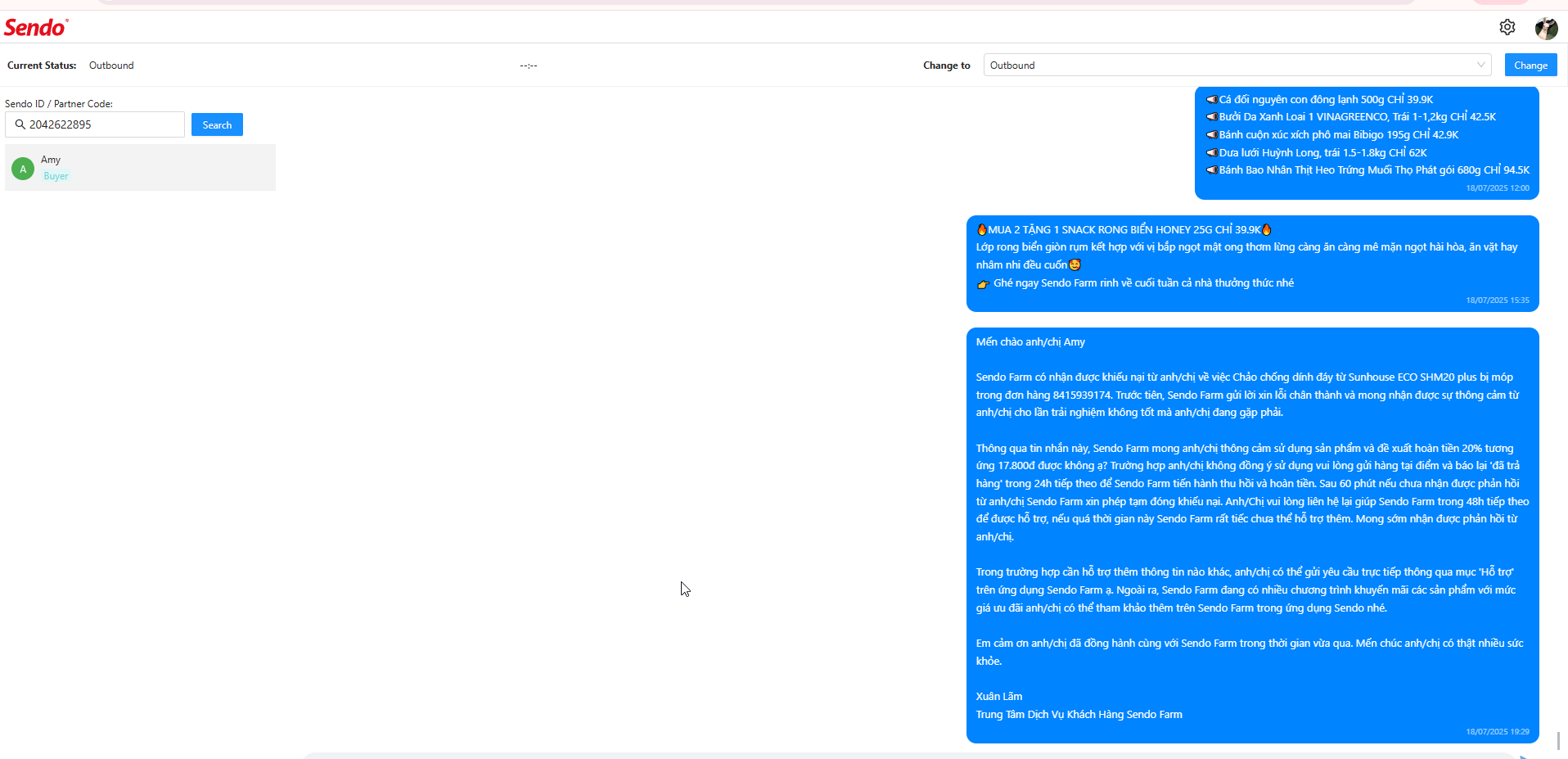Click the 'Dưa lưới Huỳnh Long' line

pyautogui.click(x=1316, y=153)
